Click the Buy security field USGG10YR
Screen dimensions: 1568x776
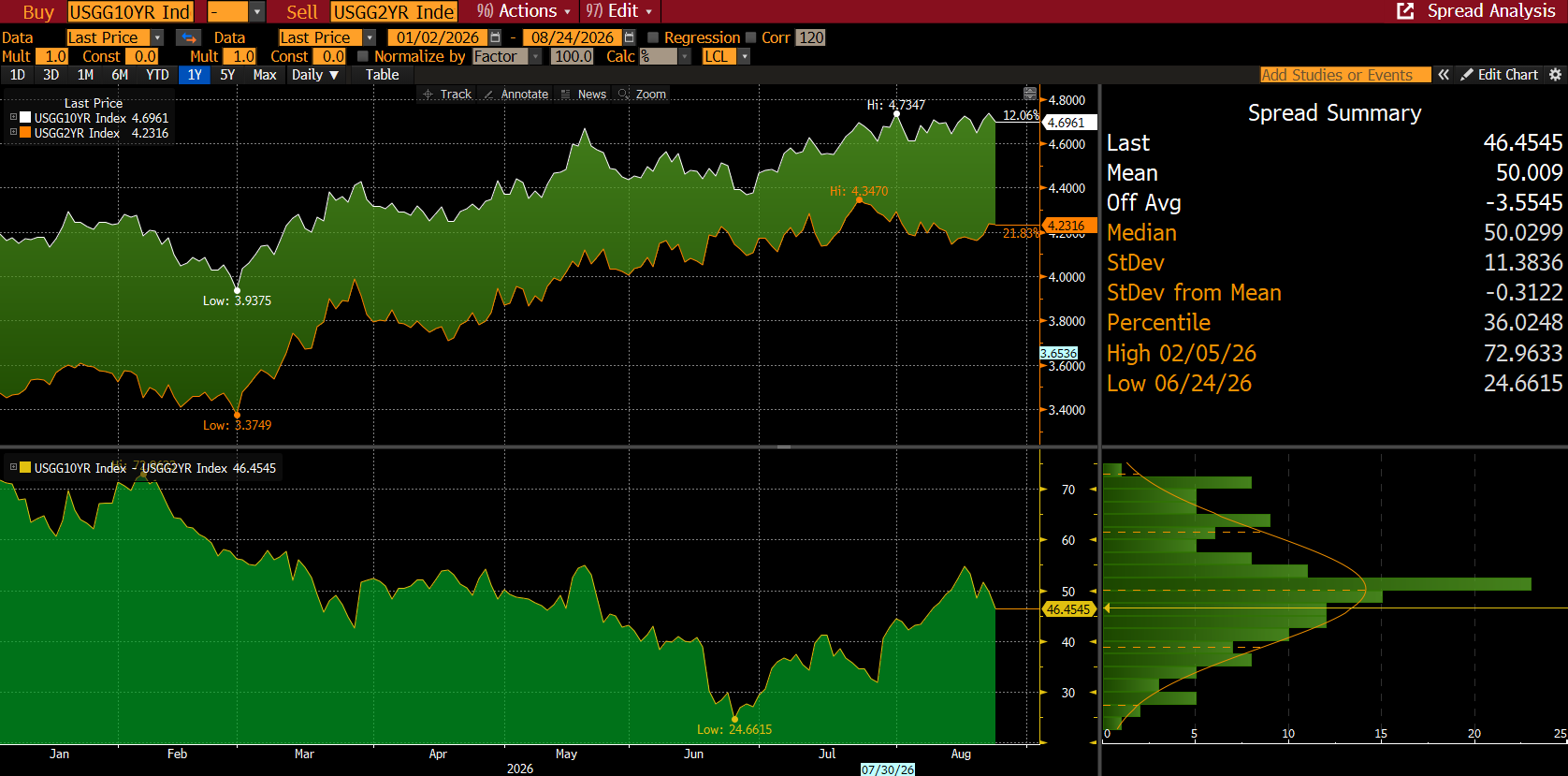pos(130,11)
